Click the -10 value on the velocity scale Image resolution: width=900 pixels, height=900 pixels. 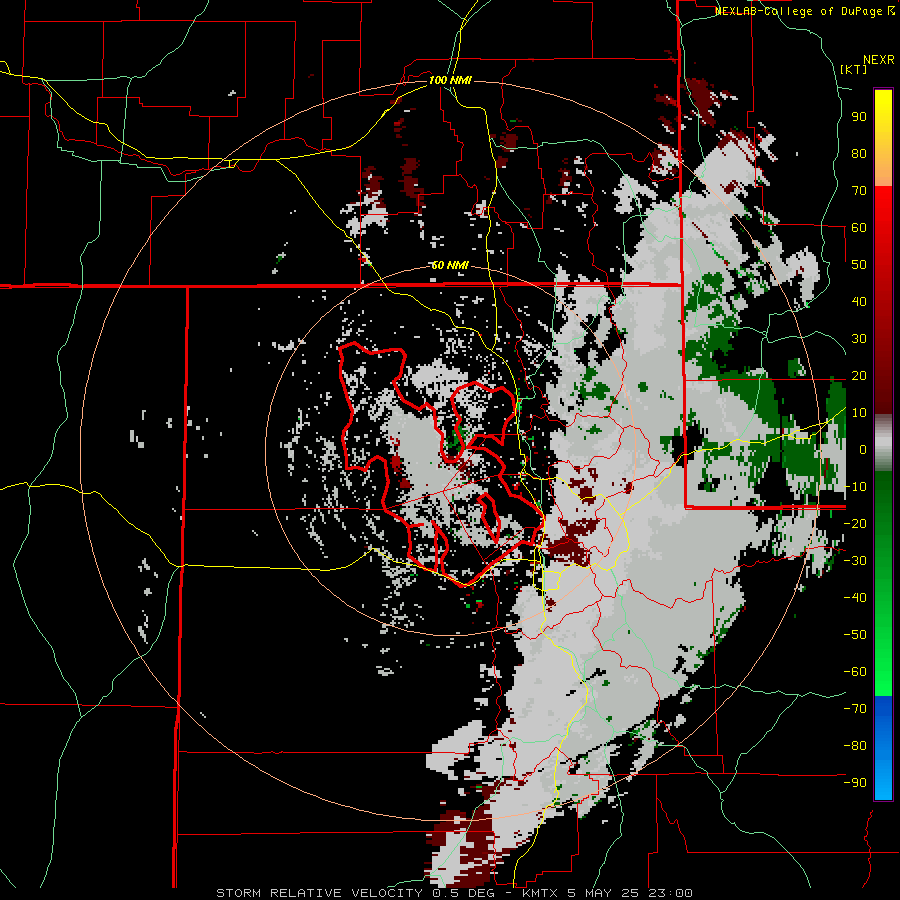[x=855, y=487]
